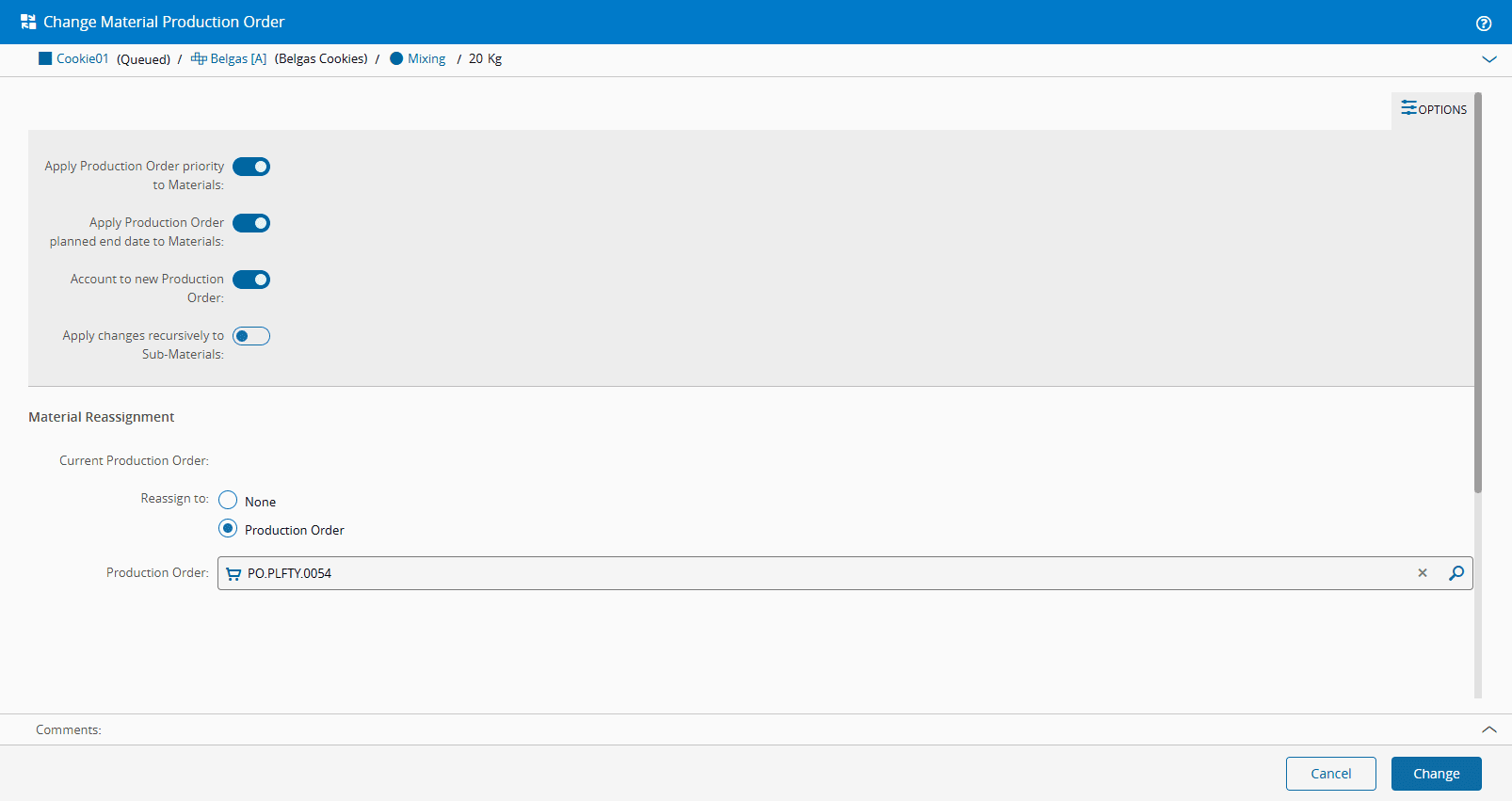Expand the breadcrumb header chevron
Image resolution: width=1512 pixels, height=801 pixels.
point(1489,59)
